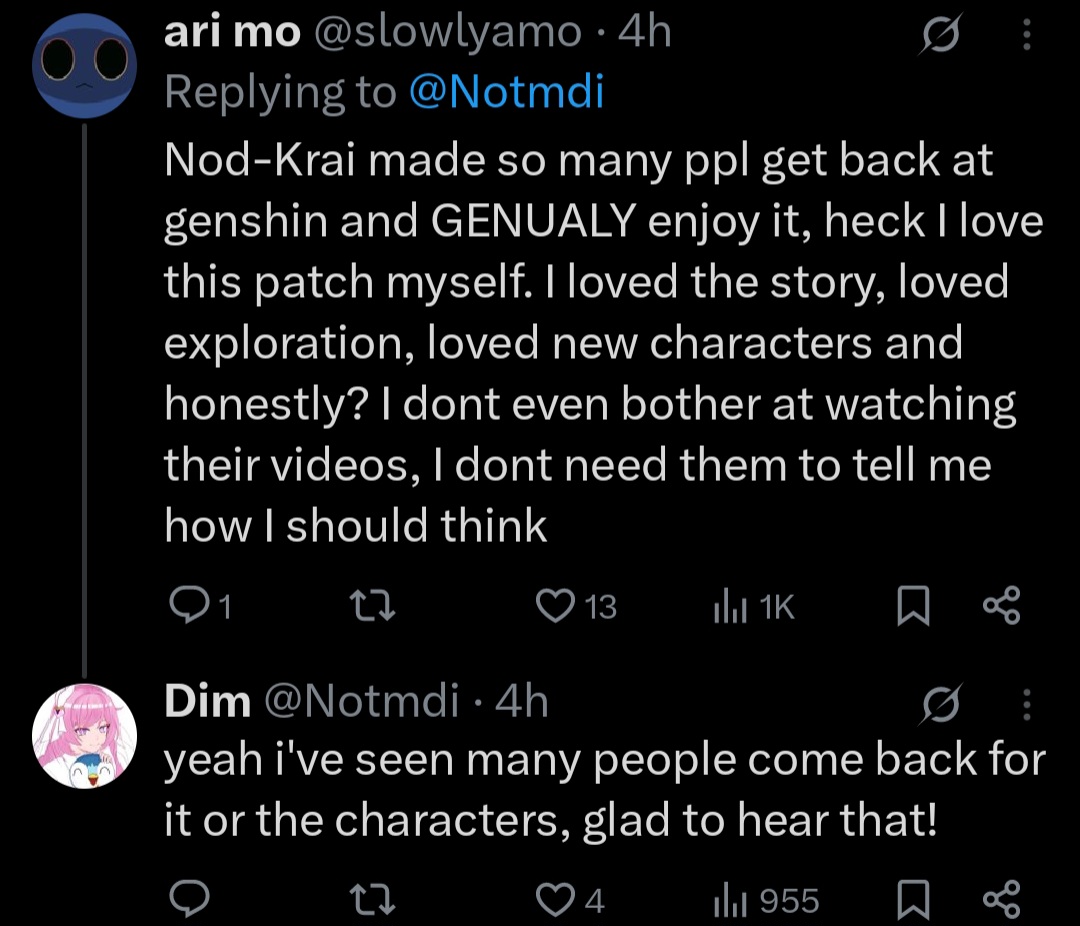This screenshot has width=1080, height=926.
Task: Open the @Notmdi mention link
Action: coord(506,92)
